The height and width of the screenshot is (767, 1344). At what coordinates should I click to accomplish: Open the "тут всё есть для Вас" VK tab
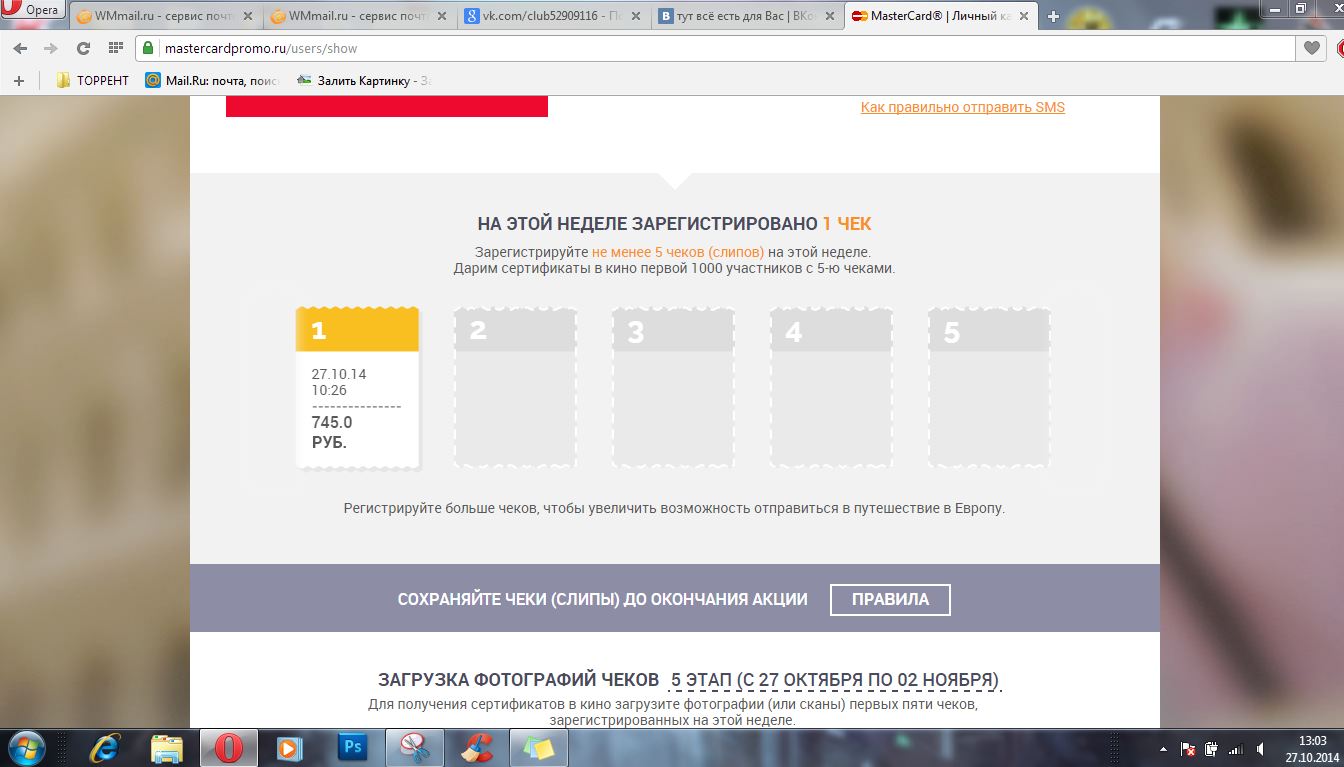pyautogui.click(x=745, y=17)
